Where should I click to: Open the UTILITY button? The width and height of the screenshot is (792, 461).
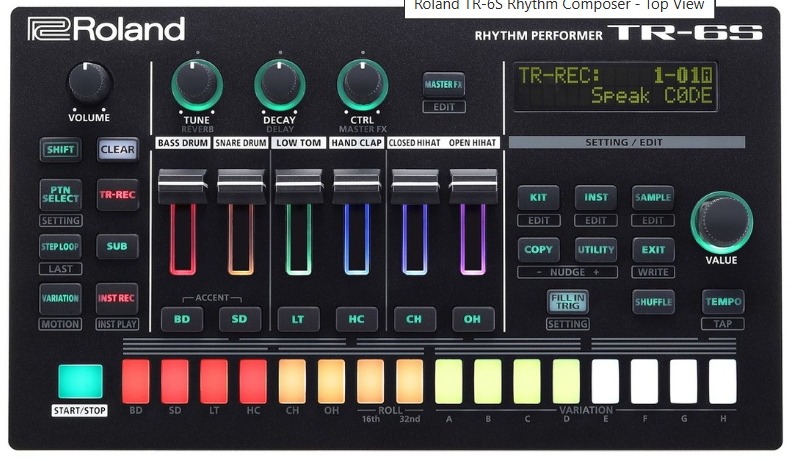(x=596, y=249)
